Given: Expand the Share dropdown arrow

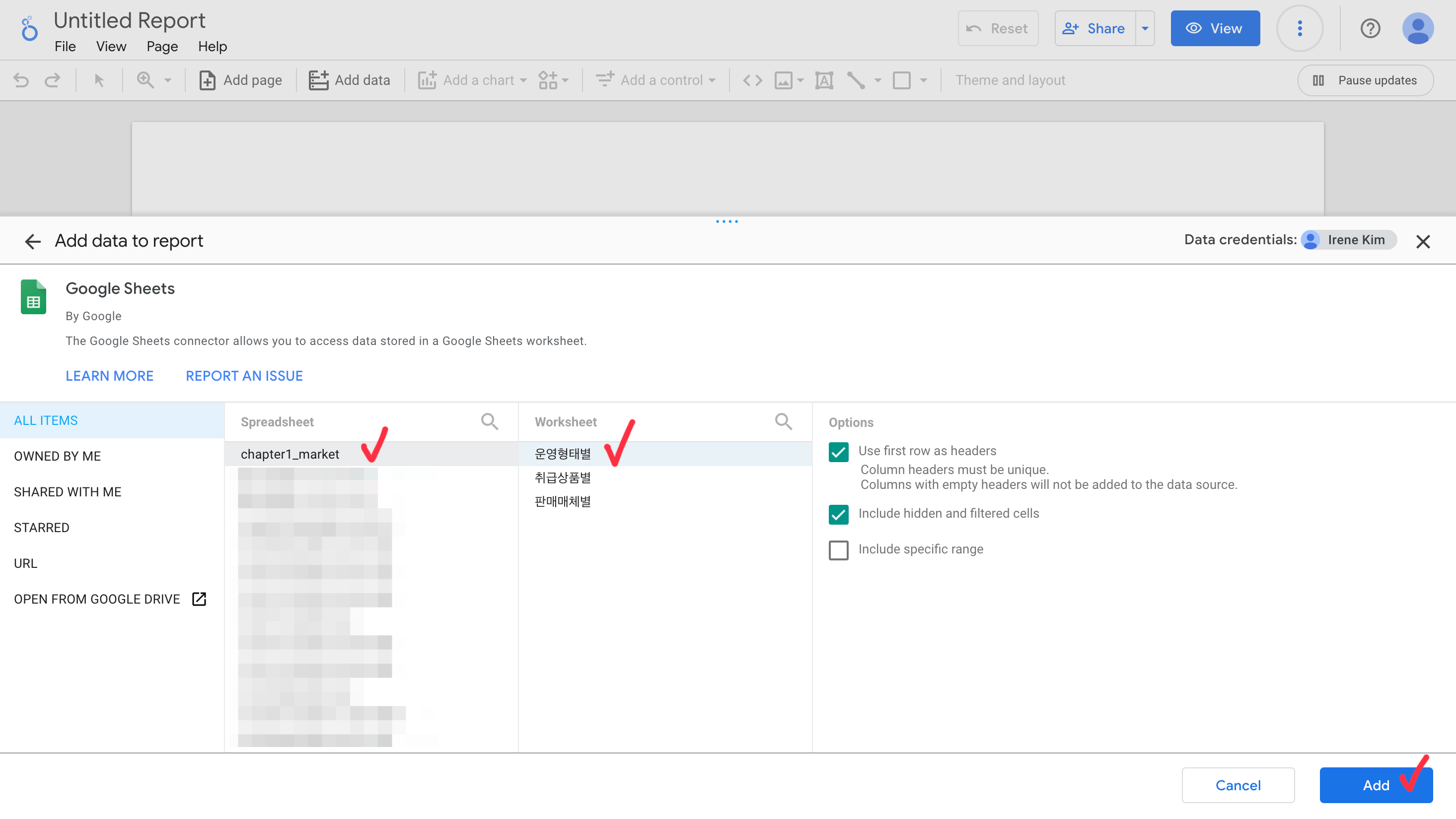Looking at the screenshot, I should point(1145,28).
